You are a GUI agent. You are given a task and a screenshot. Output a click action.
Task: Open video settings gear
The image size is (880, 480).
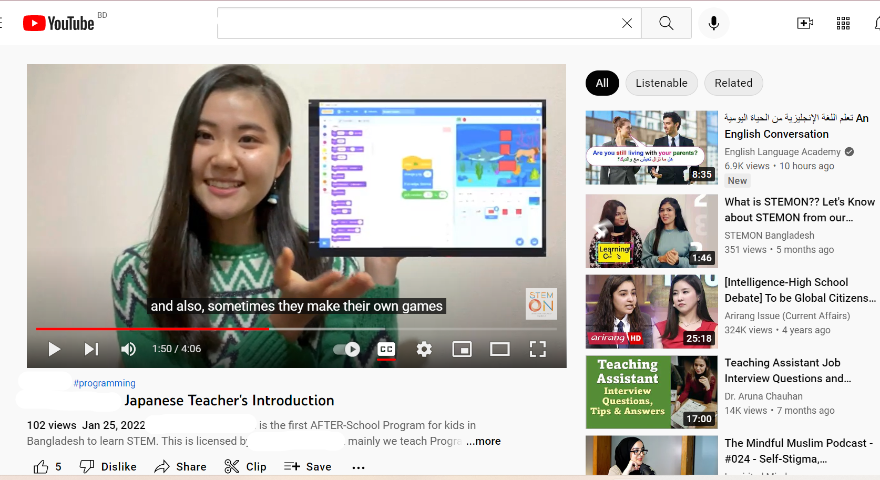(x=424, y=349)
